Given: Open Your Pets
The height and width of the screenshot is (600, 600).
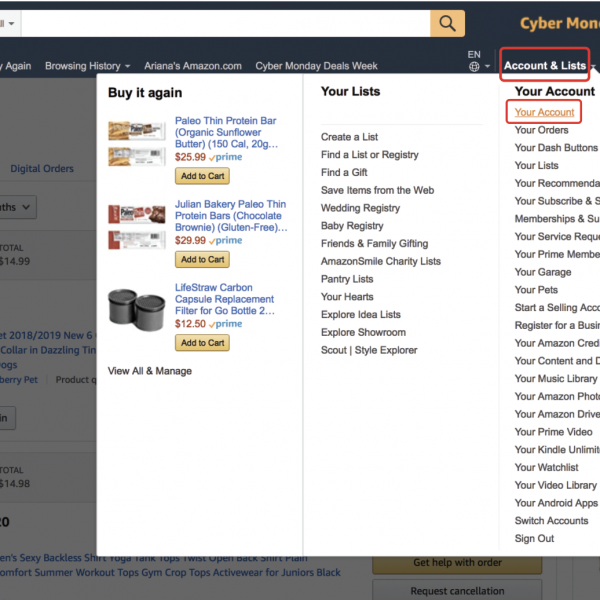Looking at the screenshot, I should [536, 290].
